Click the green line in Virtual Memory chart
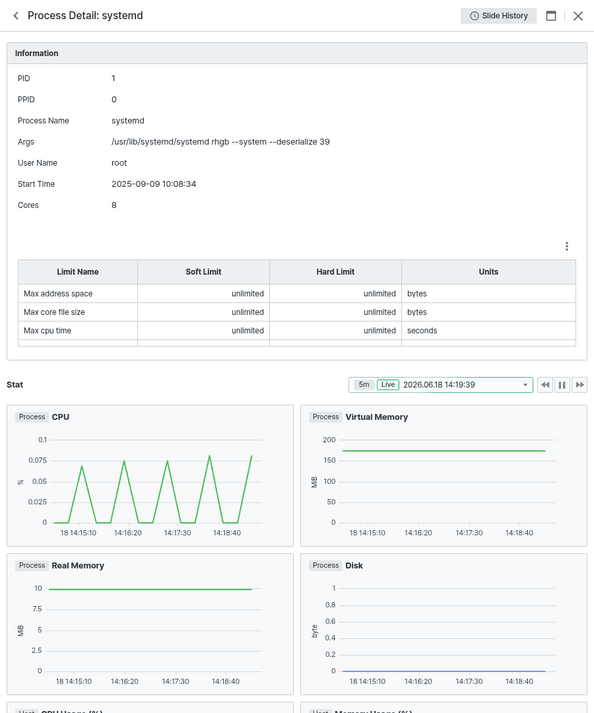 point(444,451)
